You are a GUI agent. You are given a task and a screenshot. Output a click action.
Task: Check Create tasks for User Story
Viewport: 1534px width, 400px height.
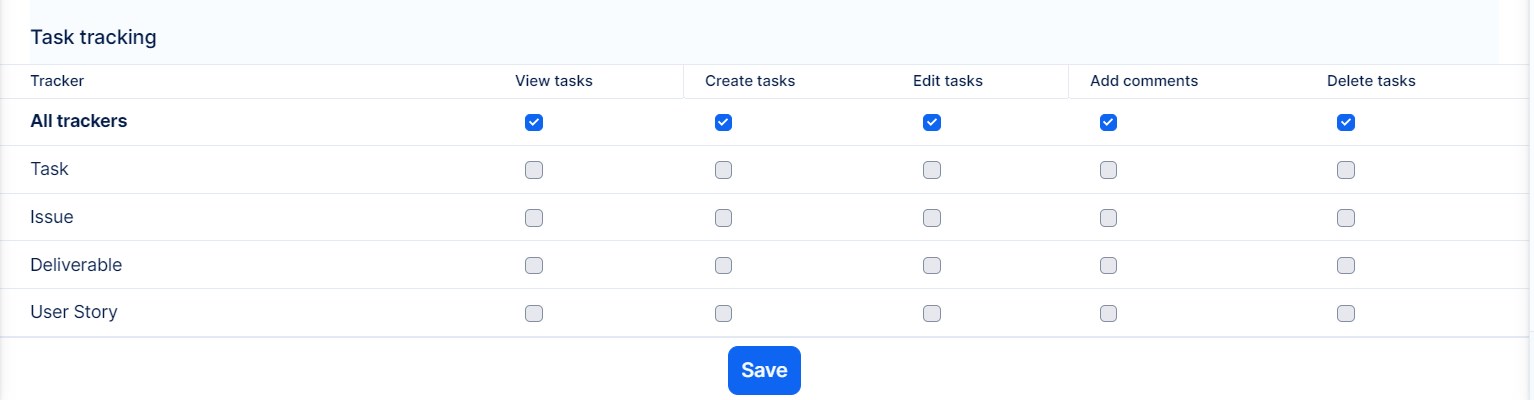[723, 313]
